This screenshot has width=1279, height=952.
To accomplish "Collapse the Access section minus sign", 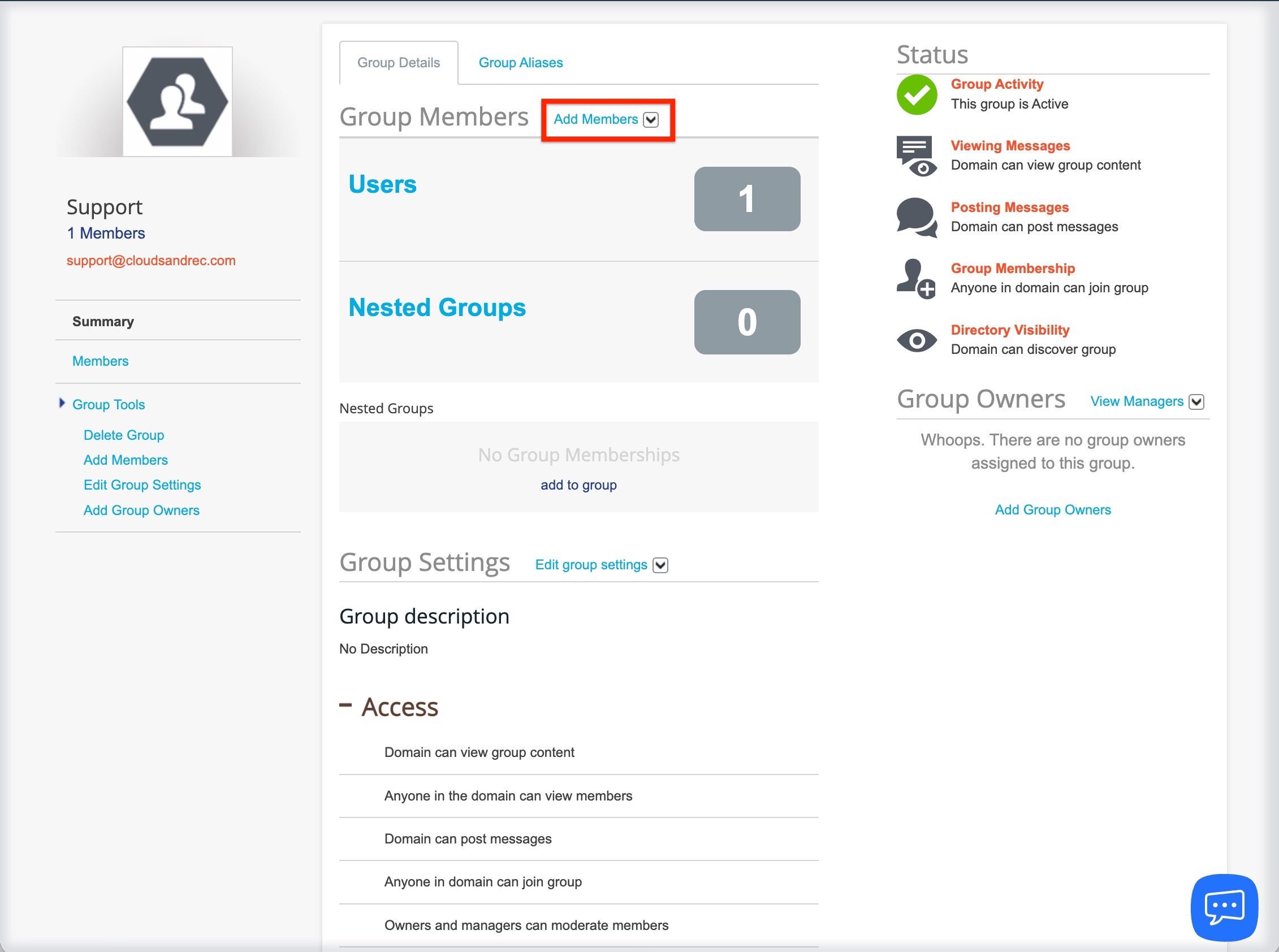I will tap(345, 705).
